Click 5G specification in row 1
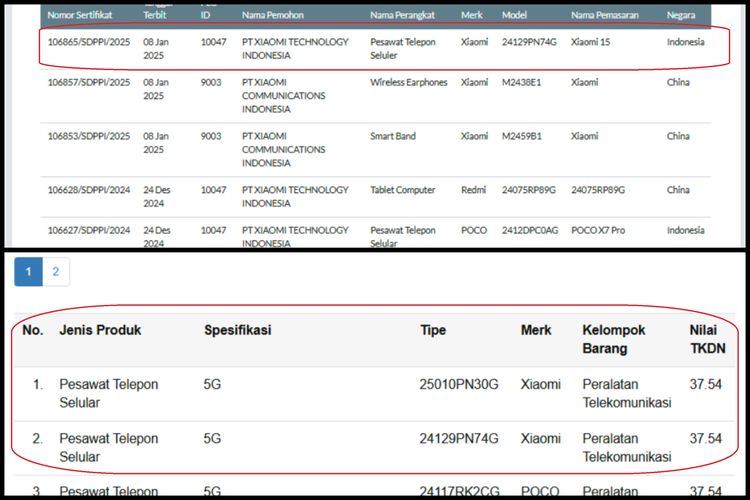This screenshot has width=750, height=500. pyautogui.click(x=212, y=384)
